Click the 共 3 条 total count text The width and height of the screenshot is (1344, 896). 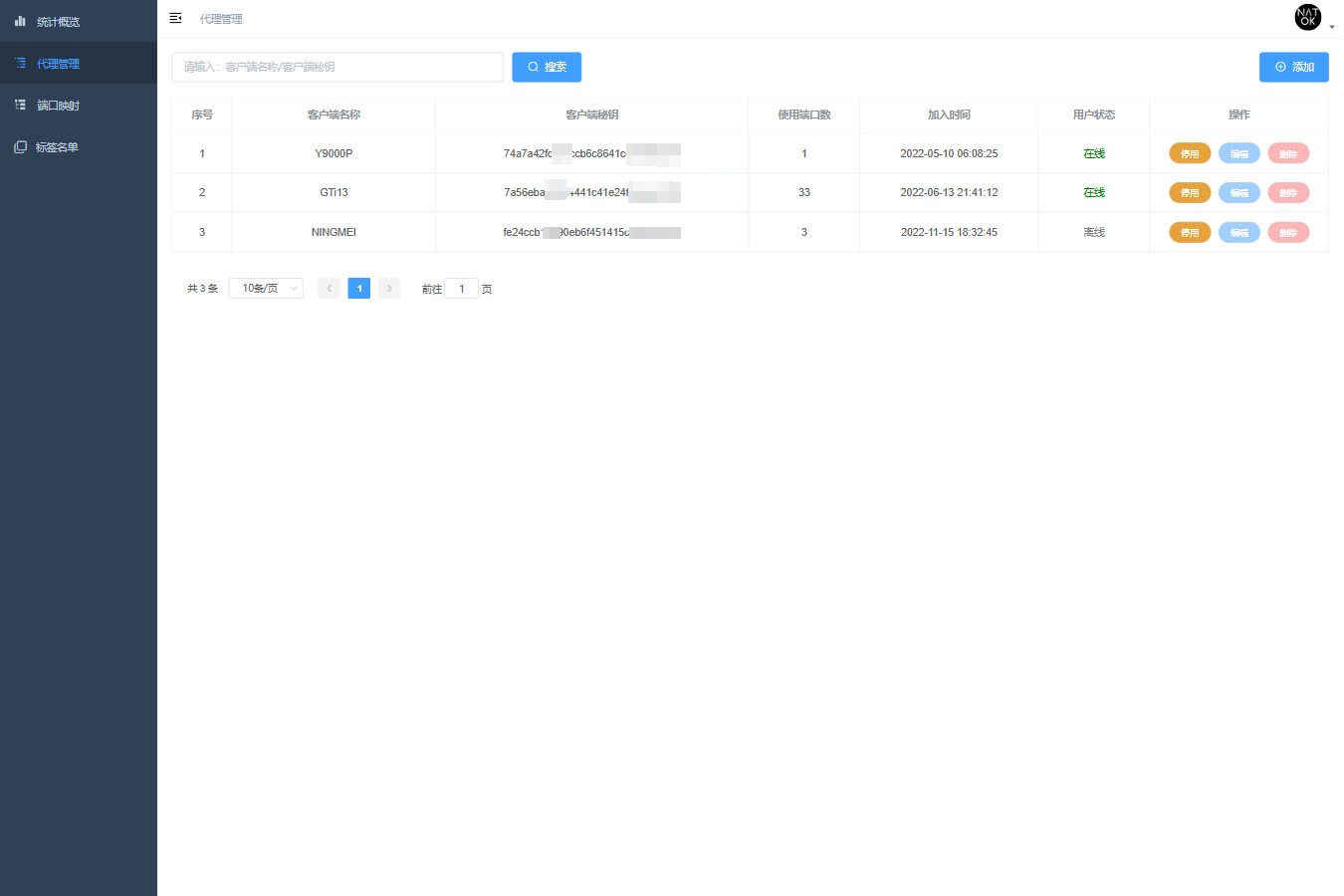[202, 289]
